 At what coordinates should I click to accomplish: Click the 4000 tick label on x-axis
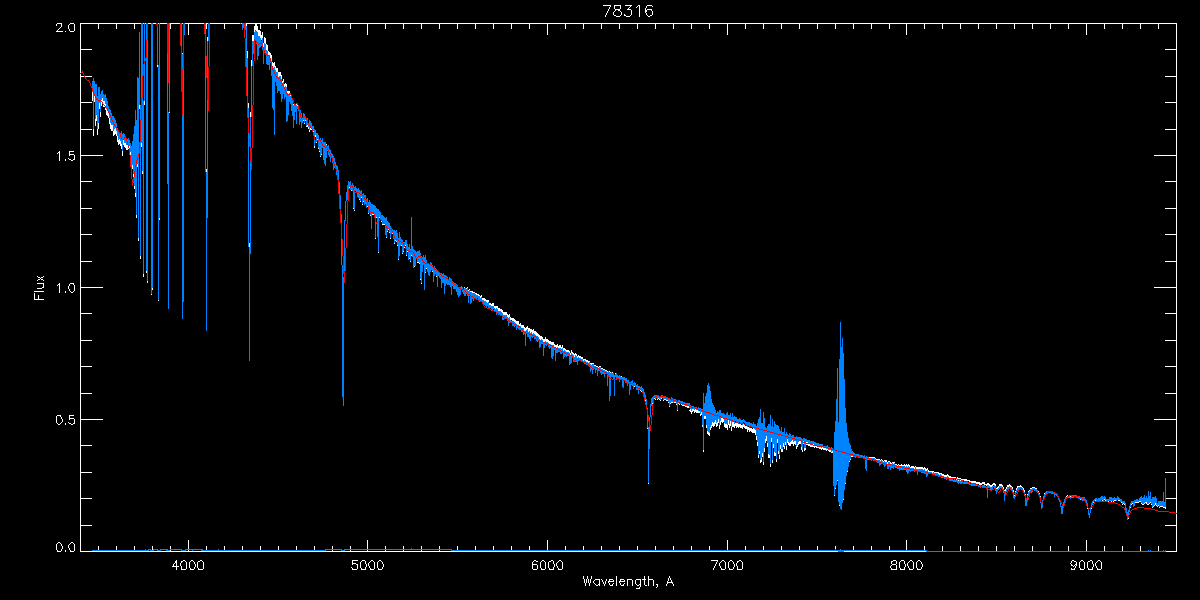pyautogui.click(x=188, y=565)
